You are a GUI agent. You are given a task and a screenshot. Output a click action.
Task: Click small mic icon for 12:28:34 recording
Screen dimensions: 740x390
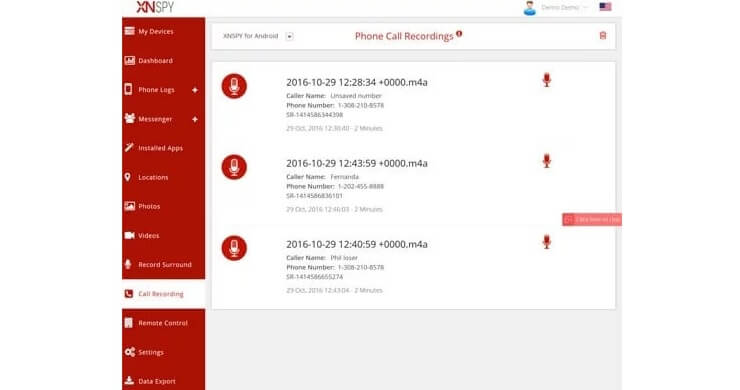click(x=547, y=80)
